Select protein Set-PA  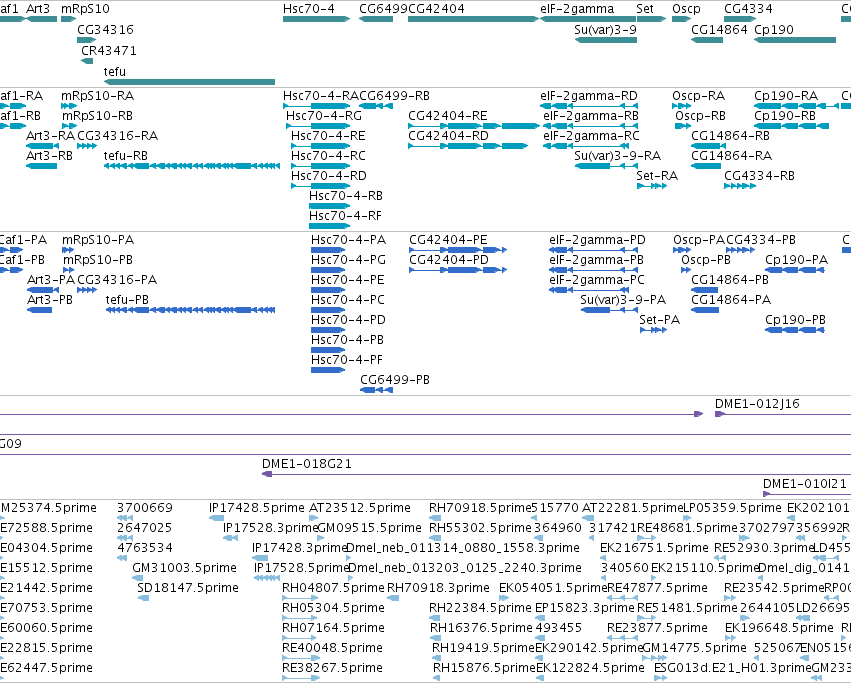[653, 330]
